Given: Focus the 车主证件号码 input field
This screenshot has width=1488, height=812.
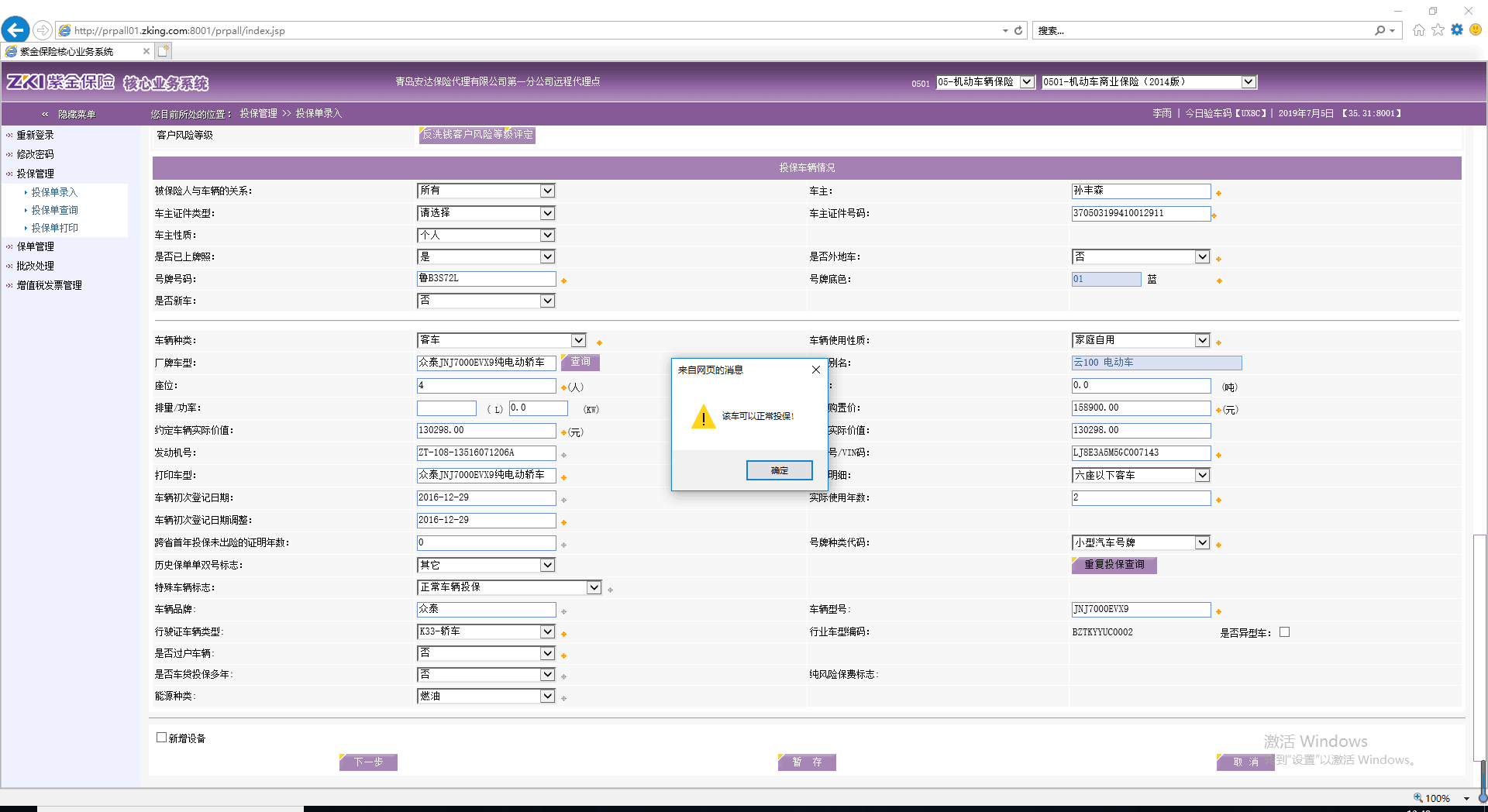Looking at the screenshot, I should pos(1141,213).
